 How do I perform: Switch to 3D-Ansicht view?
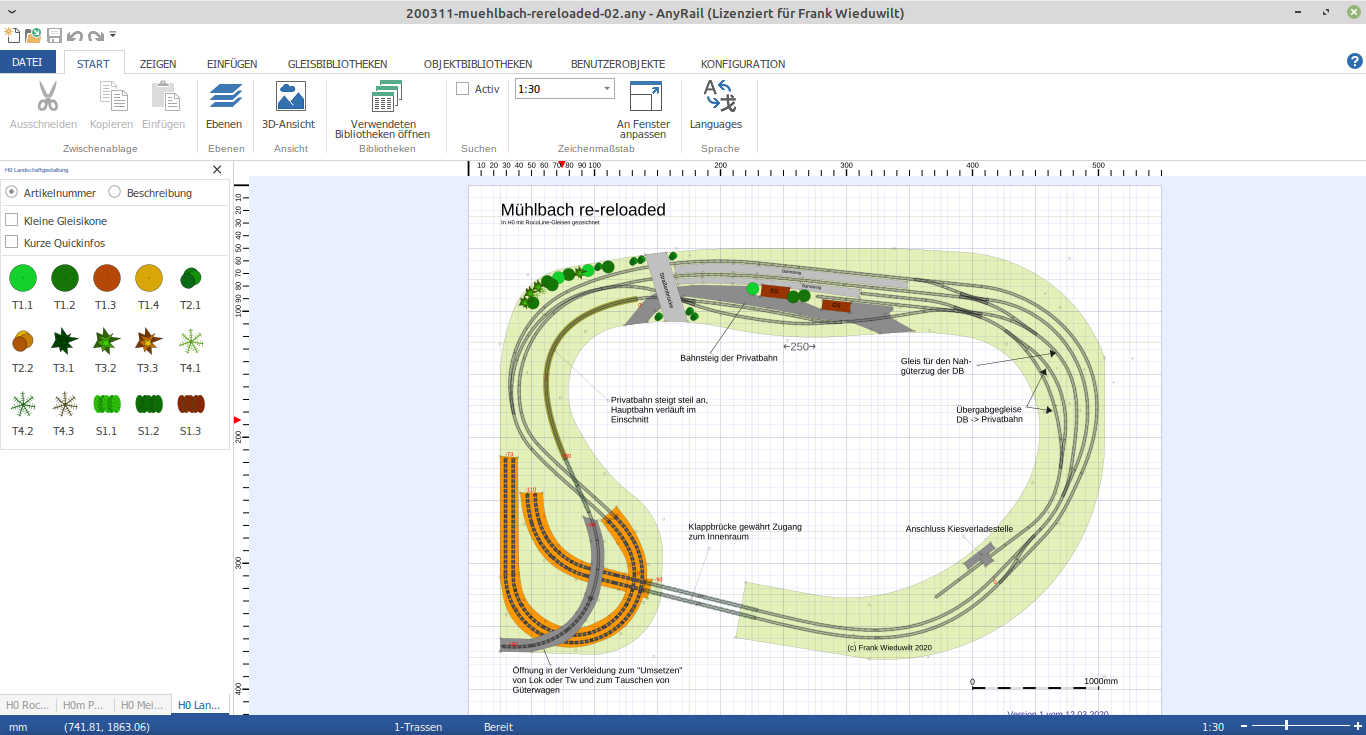click(288, 106)
